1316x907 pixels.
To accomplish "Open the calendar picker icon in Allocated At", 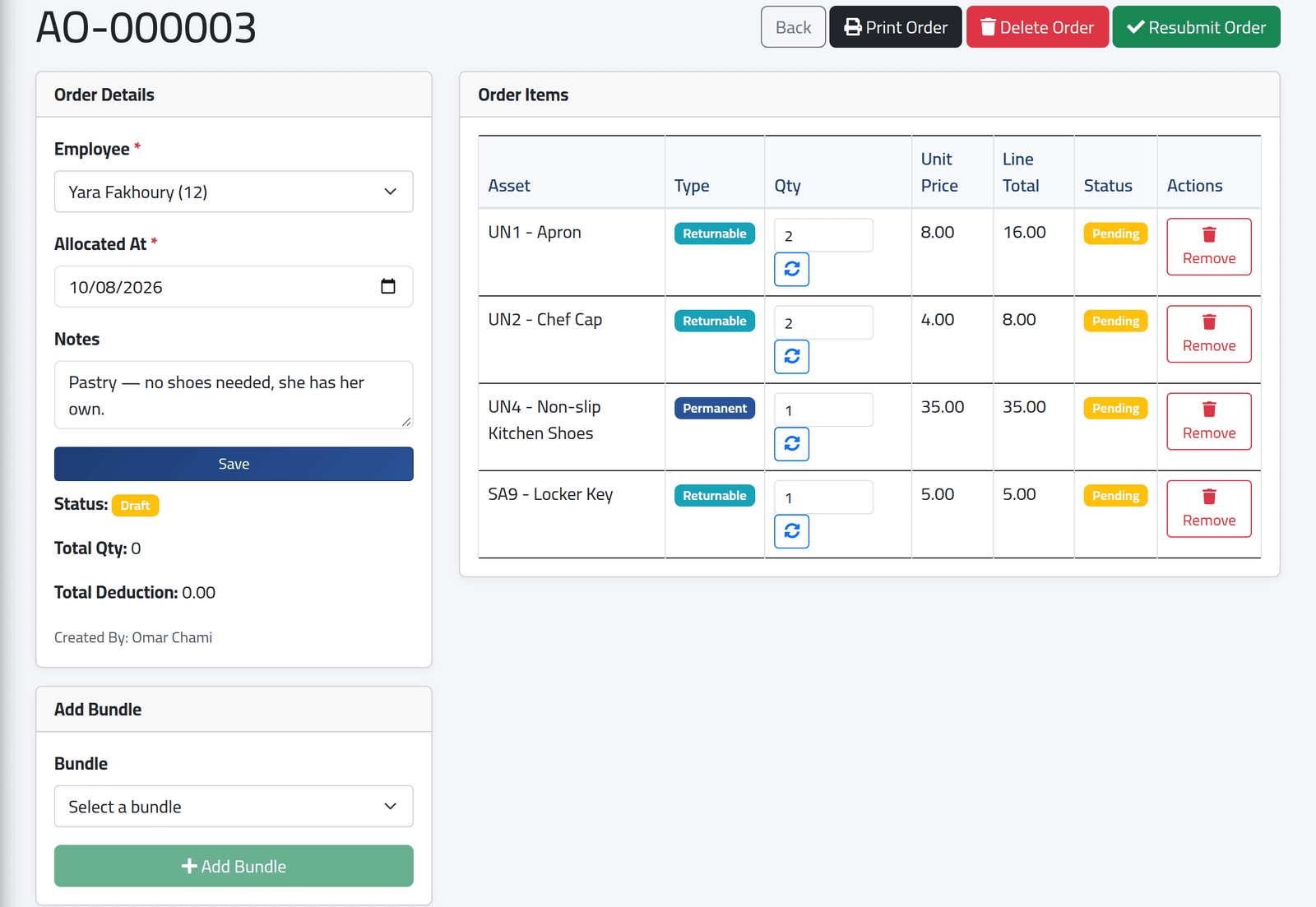I will point(388,286).
